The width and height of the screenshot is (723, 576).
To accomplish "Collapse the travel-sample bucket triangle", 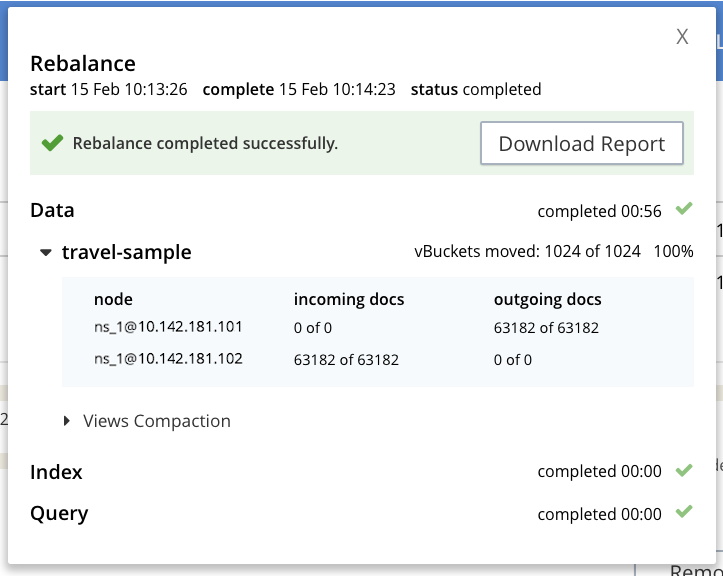I will click(x=45, y=253).
